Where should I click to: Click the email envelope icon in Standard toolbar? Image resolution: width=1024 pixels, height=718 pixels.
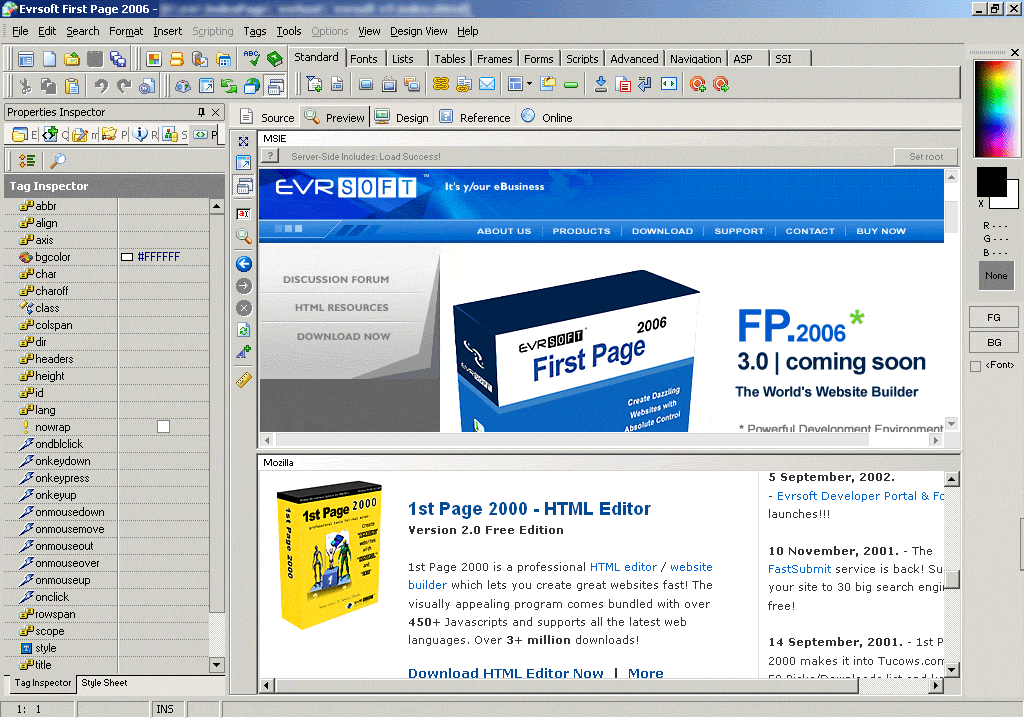click(487, 85)
